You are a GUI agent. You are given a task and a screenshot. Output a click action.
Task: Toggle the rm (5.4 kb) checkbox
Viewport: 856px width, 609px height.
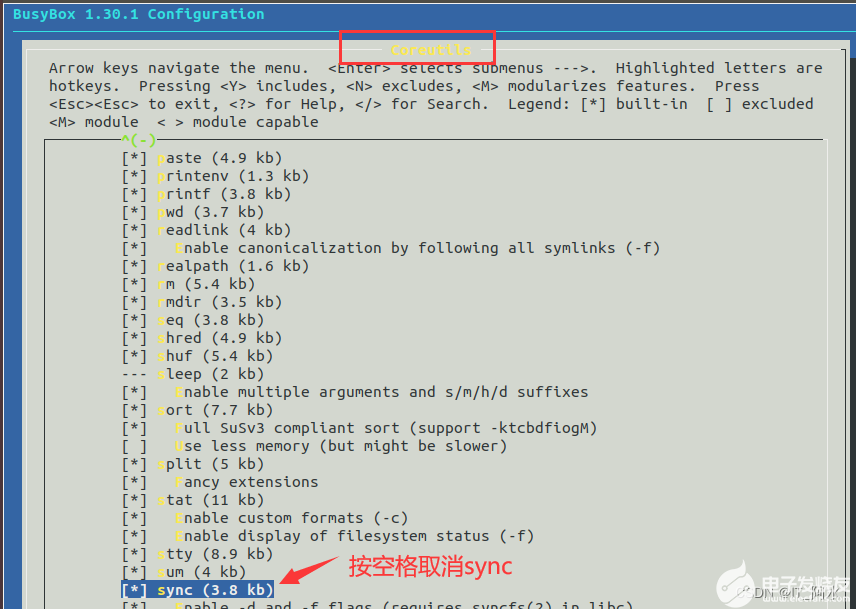coord(134,284)
